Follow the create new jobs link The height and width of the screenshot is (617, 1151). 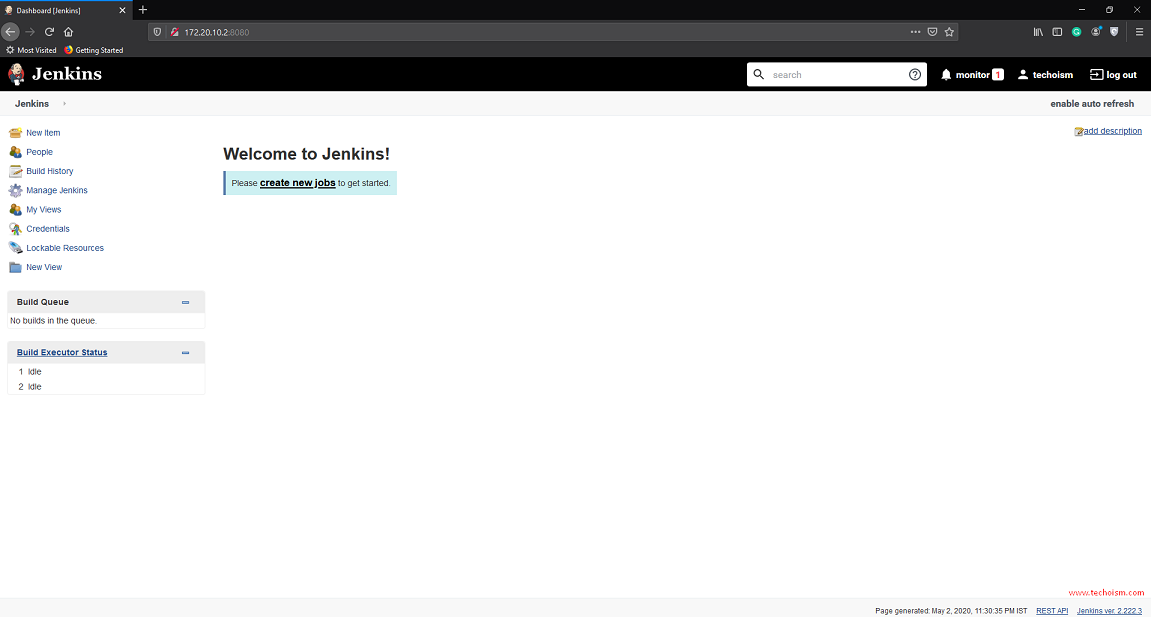[297, 183]
